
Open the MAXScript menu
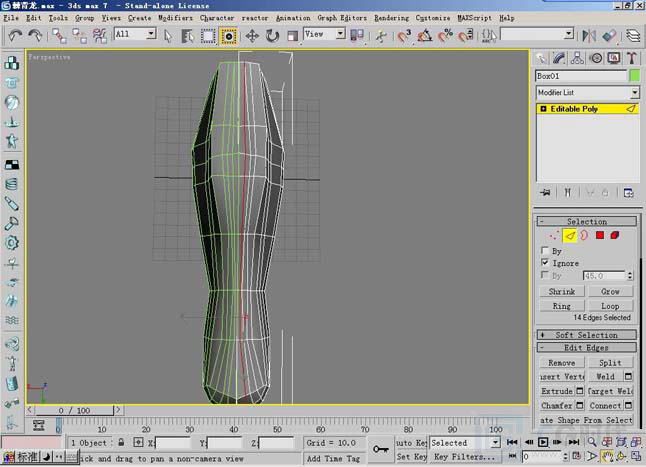(x=474, y=18)
